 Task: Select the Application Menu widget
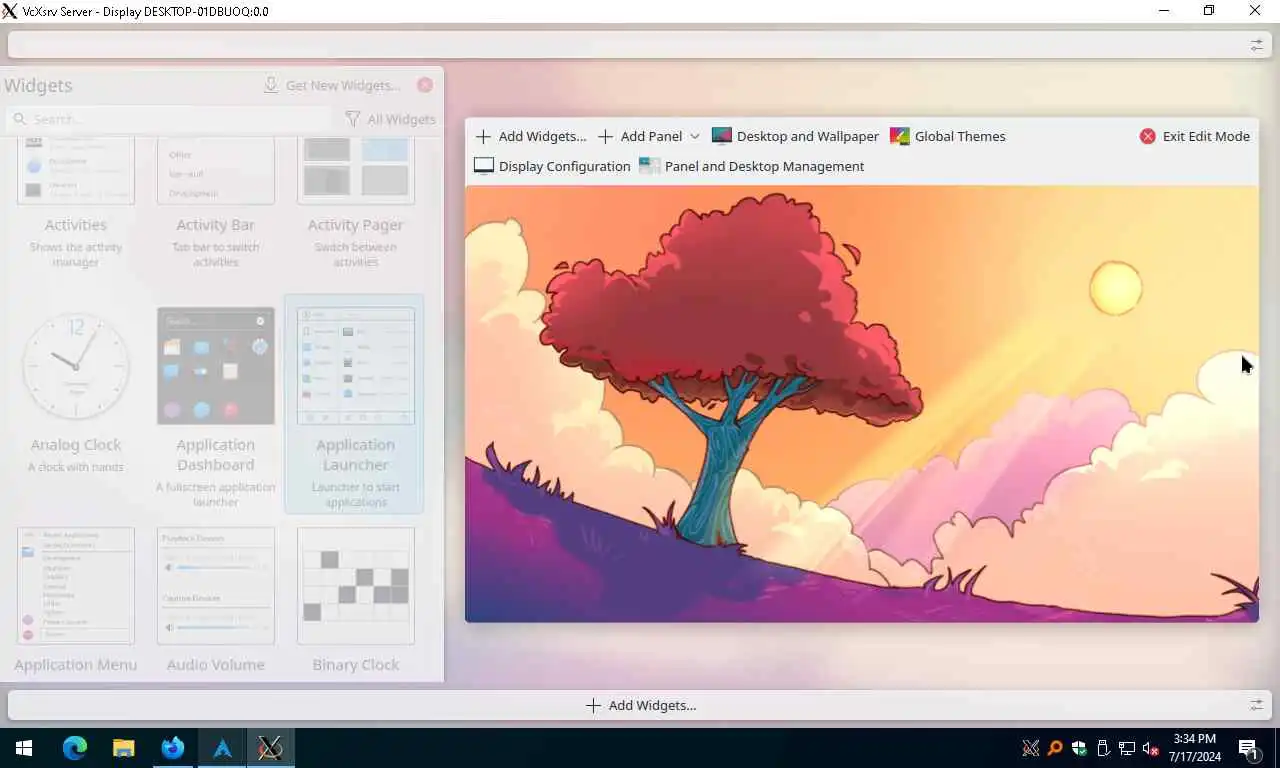tap(75, 600)
